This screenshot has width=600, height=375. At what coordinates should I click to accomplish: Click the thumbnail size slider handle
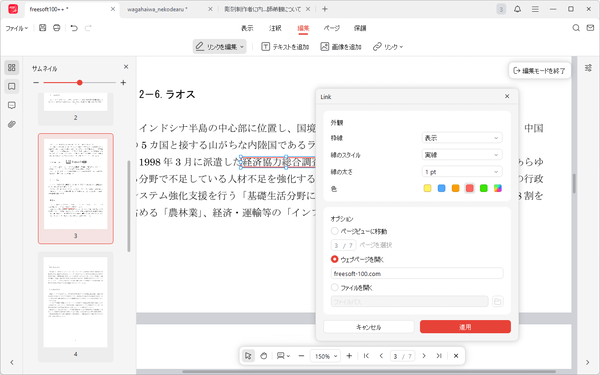tap(80, 83)
